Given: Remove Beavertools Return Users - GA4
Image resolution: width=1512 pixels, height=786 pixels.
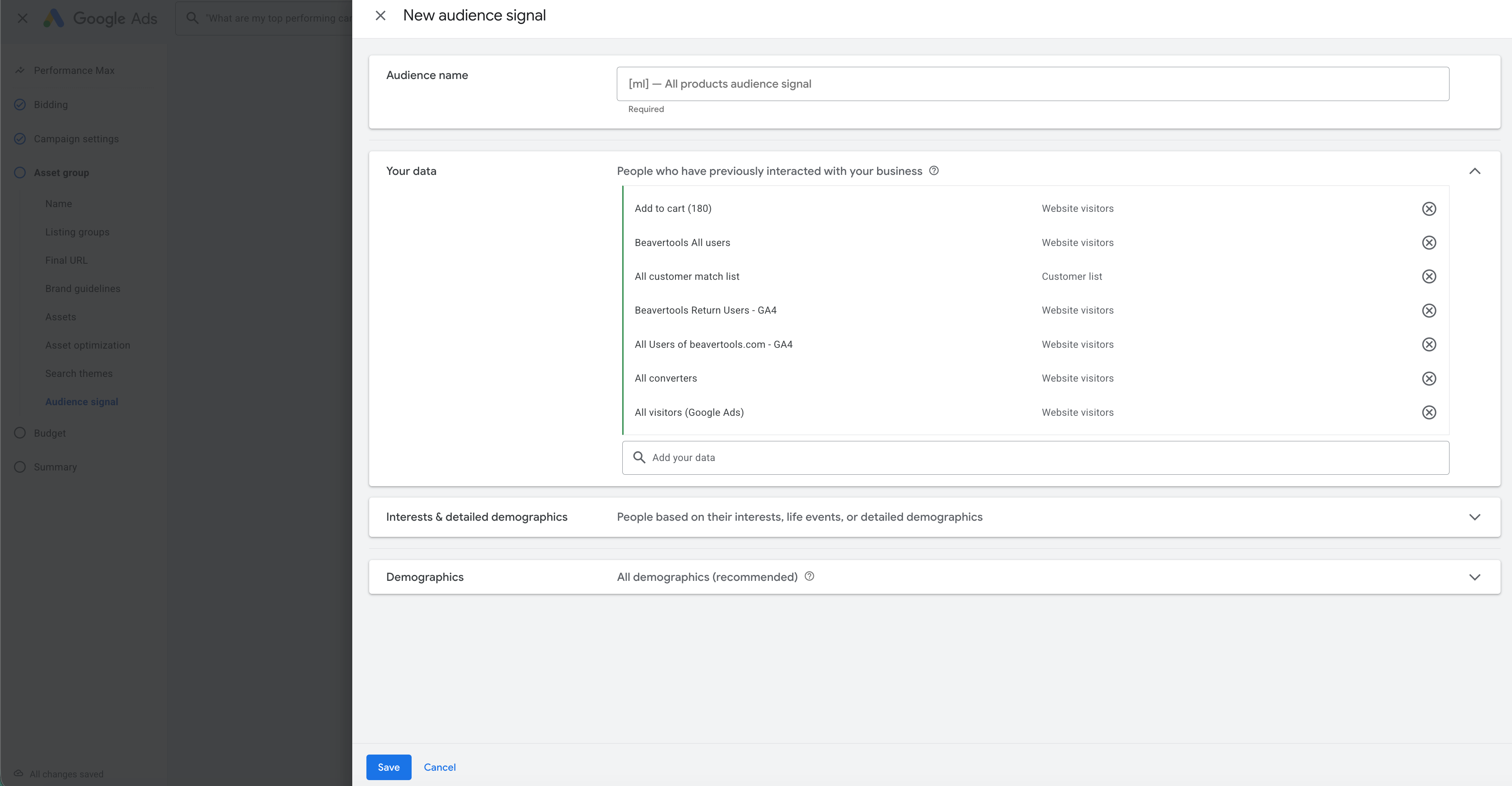Looking at the screenshot, I should pyautogui.click(x=1429, y=310).
